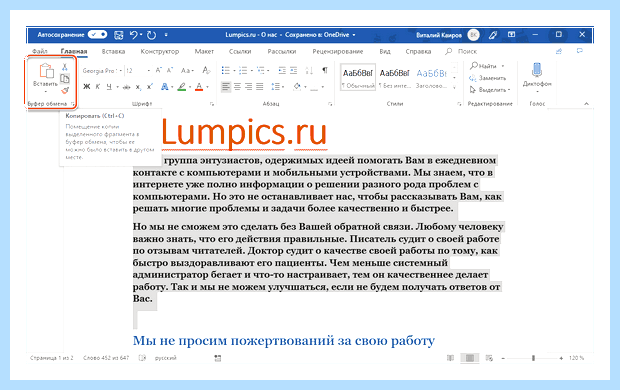Image resolution: width=620 pixels, height=390 pixels.
Task: Apply superscript formatting
Action: pyautogui.click(x=150, y=87)
